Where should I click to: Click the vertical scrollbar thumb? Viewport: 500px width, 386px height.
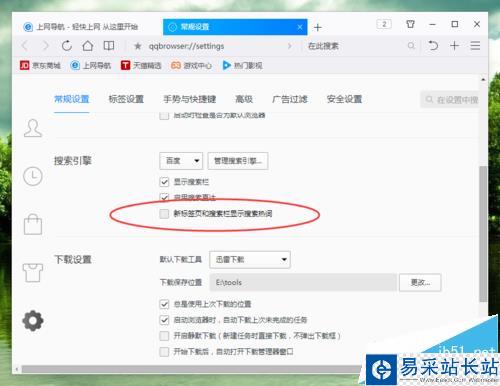[x=483, y=233]
